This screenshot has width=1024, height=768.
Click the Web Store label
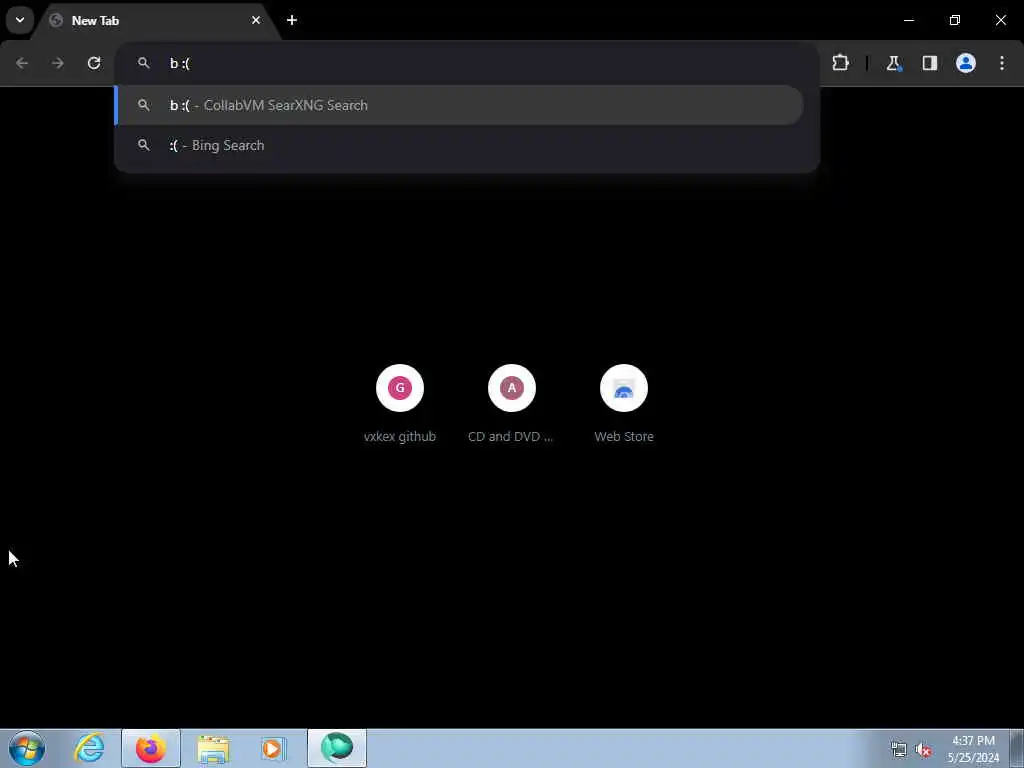point(624,436)
